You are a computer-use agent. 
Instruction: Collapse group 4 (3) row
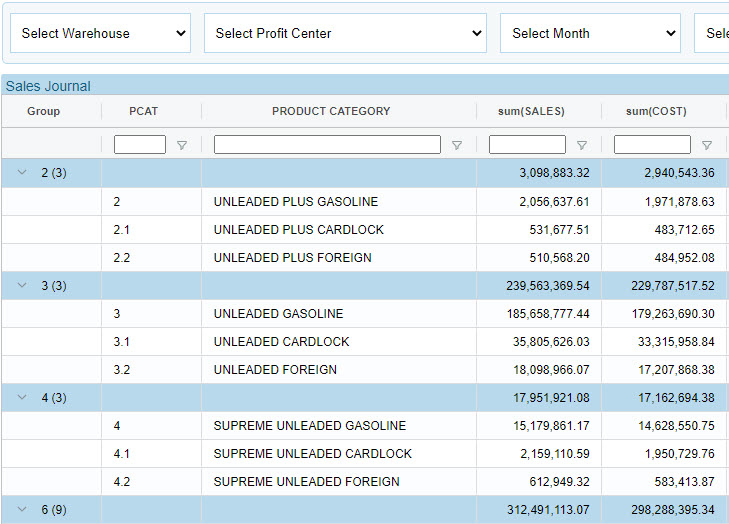click(x=22, y=397)
